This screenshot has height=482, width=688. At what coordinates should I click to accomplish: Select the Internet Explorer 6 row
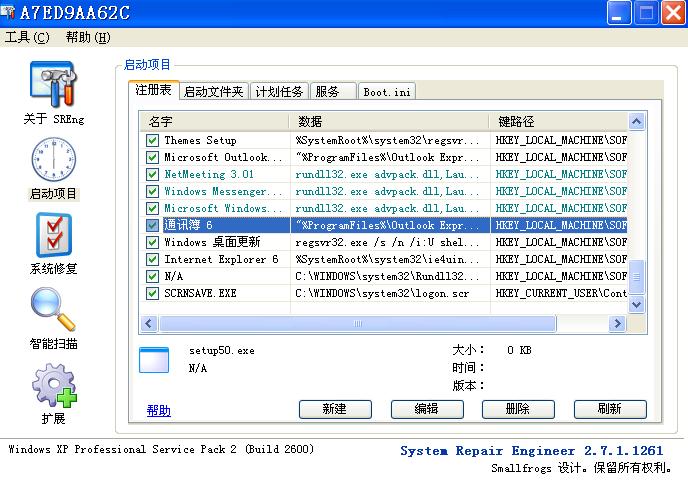point(384,260)
